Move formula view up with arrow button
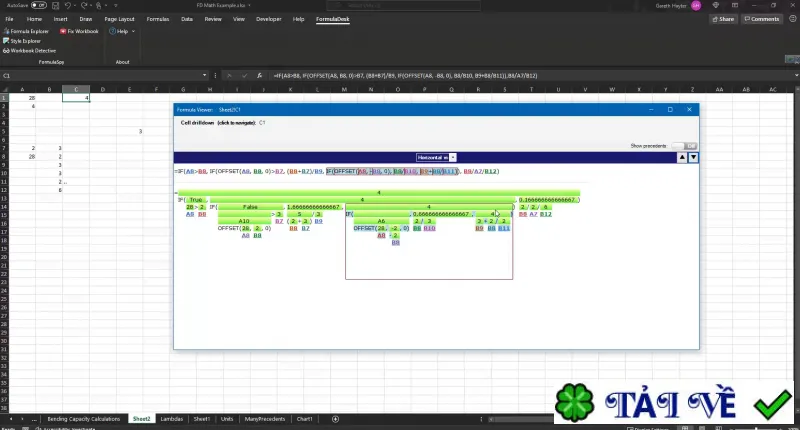Image resolution: width=800 pixels, height=430 pixels. coord(682,157)
